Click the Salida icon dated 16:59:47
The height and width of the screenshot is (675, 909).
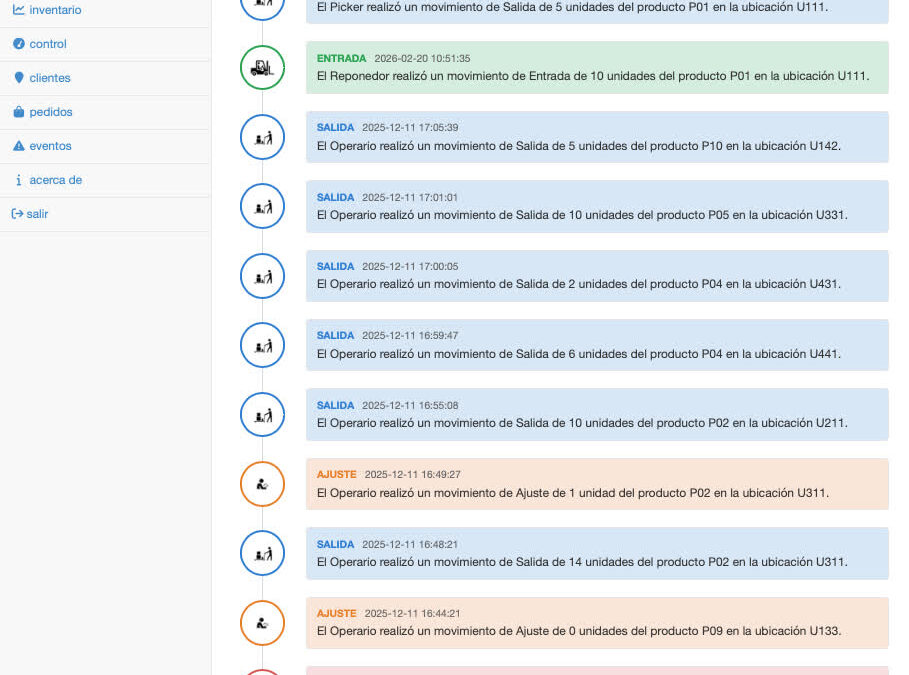(262, 345)
